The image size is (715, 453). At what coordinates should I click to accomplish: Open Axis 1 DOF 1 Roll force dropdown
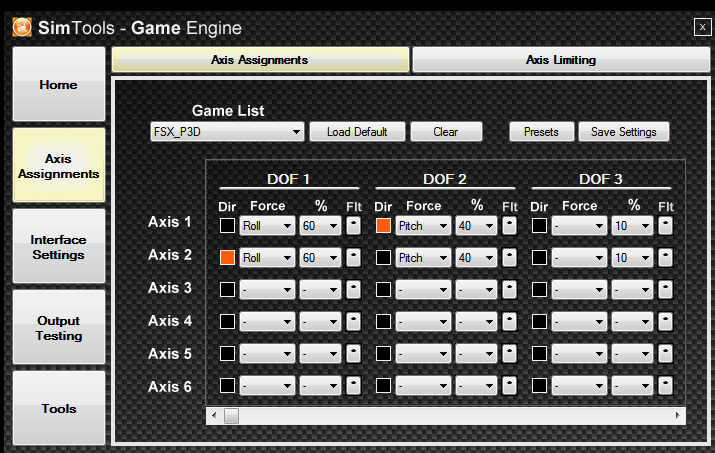(x=267, y=225)
